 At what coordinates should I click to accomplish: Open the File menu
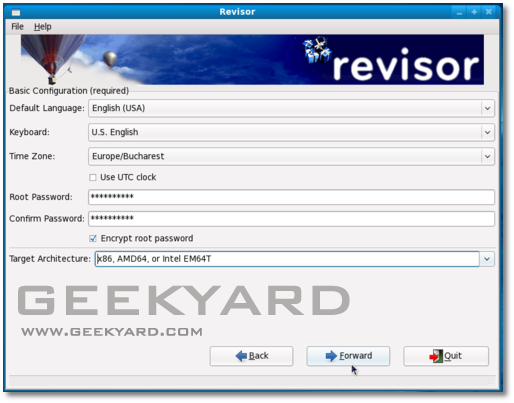coord(17,27)
